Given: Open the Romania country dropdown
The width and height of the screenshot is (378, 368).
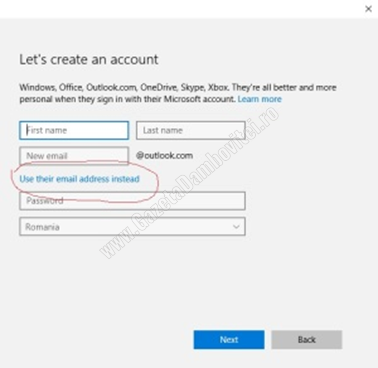Looking at the screenshot, I should pyautogui.click(x=132, y=227).
